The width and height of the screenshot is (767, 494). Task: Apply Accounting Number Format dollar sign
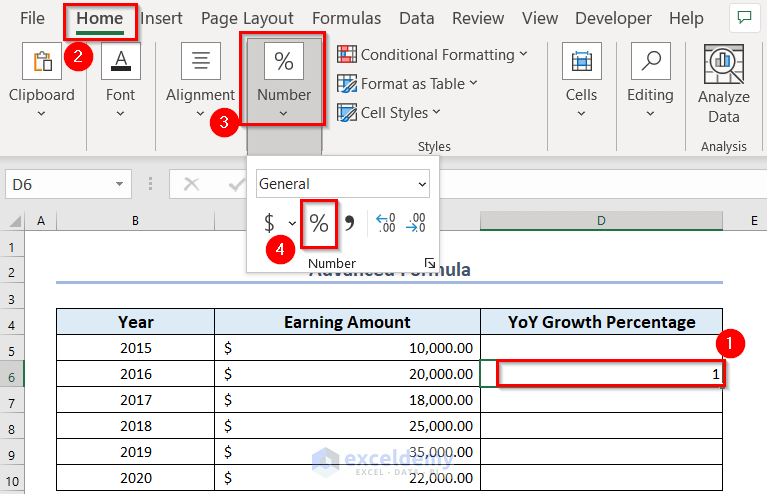[269, 223]
